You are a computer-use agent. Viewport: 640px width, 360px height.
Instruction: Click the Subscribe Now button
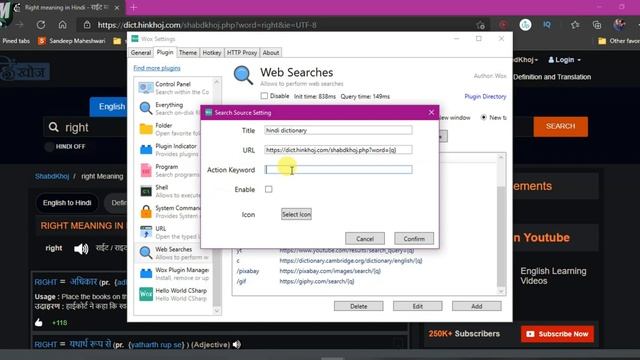coord(557,334)
